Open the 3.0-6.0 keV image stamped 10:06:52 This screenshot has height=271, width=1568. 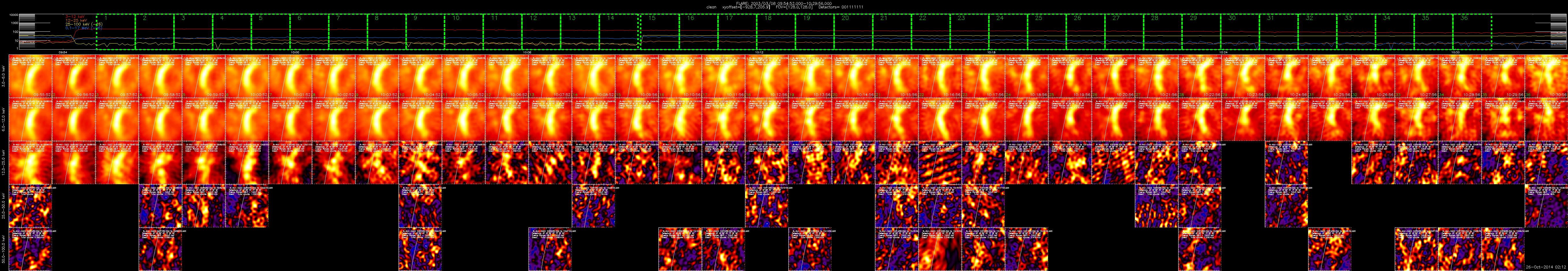click(507, 77)
